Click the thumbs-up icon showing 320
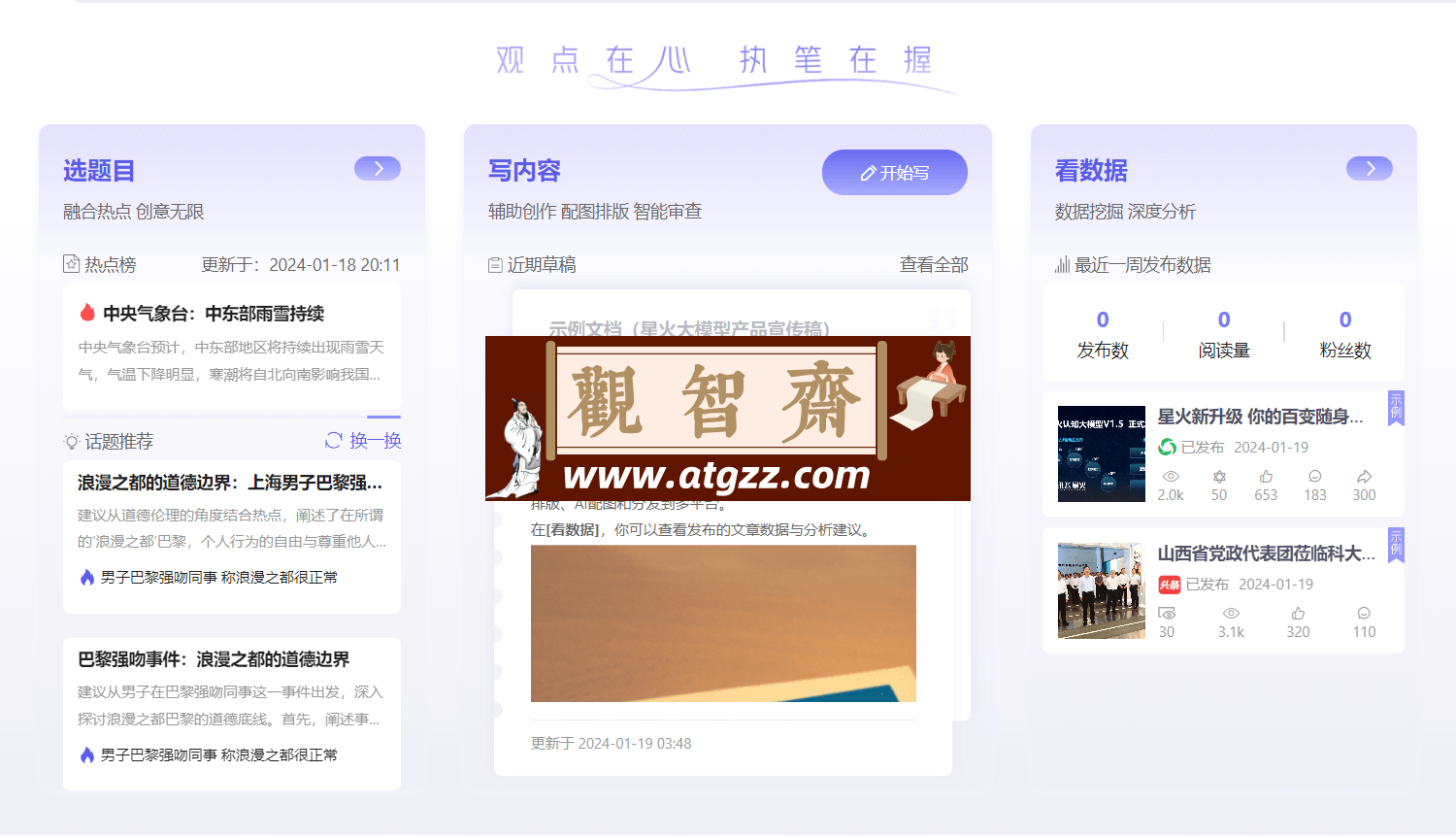Image resolution: width=1456 pixels, height=838 pixels. [1298, 614]
